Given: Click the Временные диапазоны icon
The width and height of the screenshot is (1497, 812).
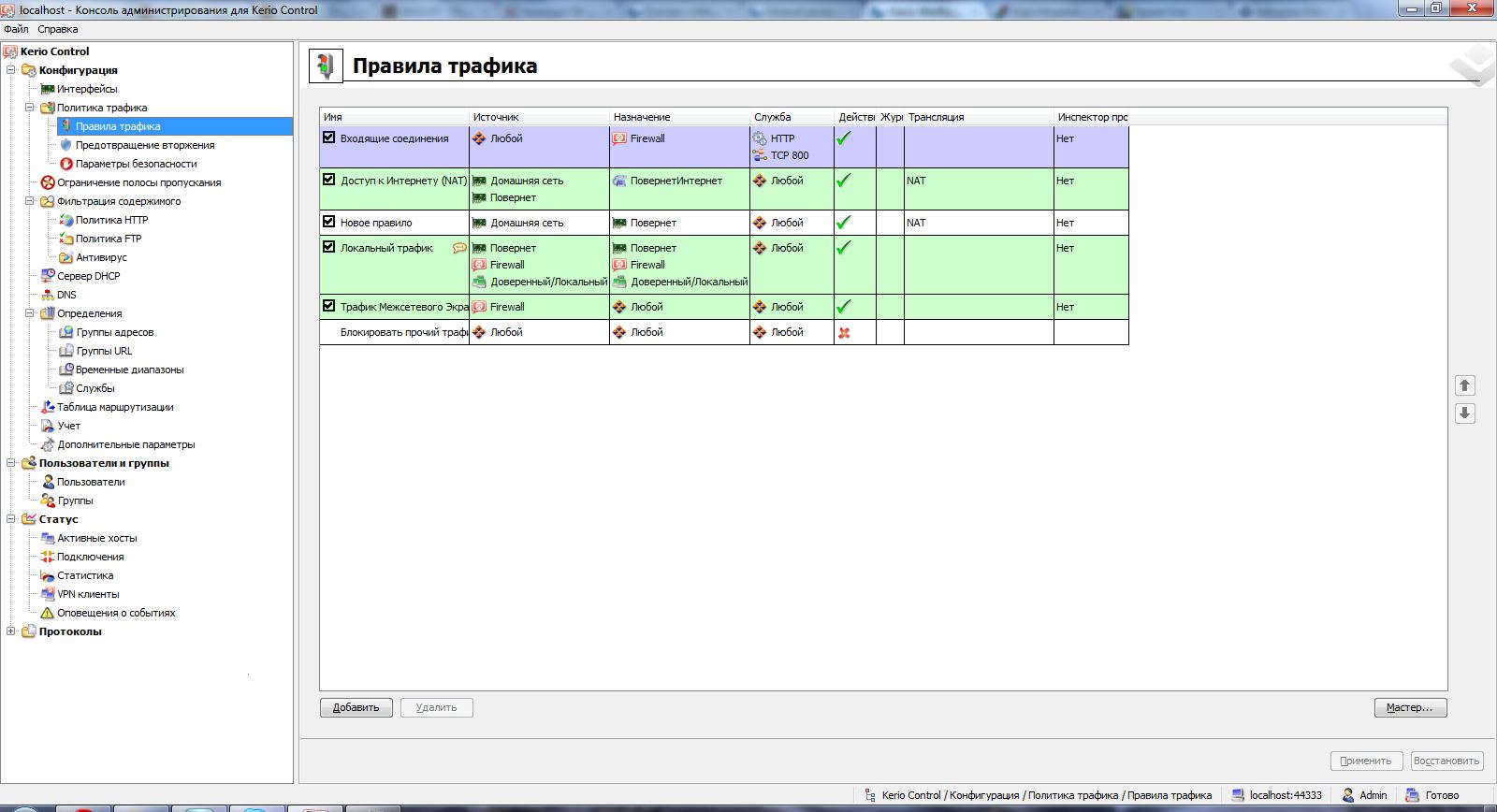Looking at the screenshot, I should [66, 370].
